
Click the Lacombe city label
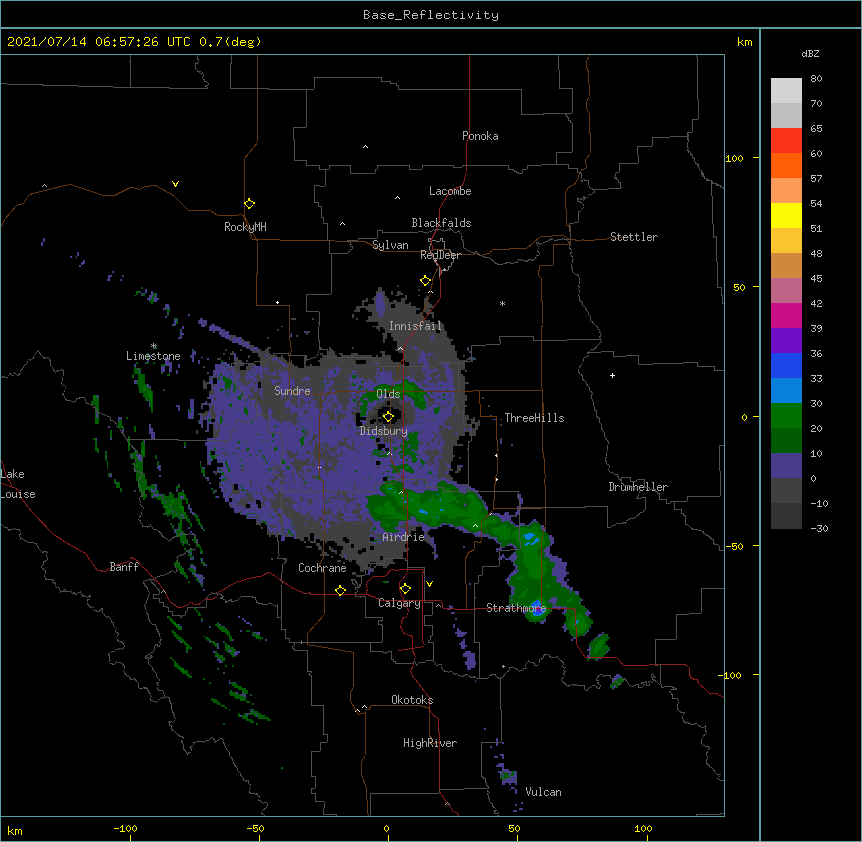pyautogui.click(x=450, y=191)
